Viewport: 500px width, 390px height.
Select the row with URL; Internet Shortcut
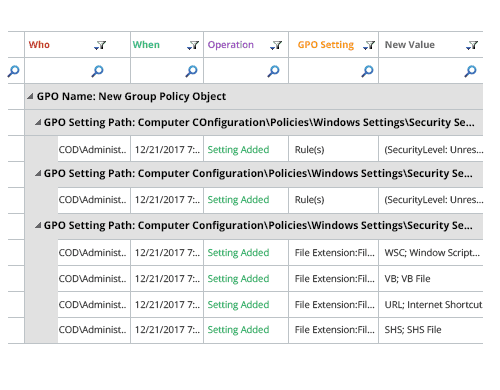tap(270, 305)
